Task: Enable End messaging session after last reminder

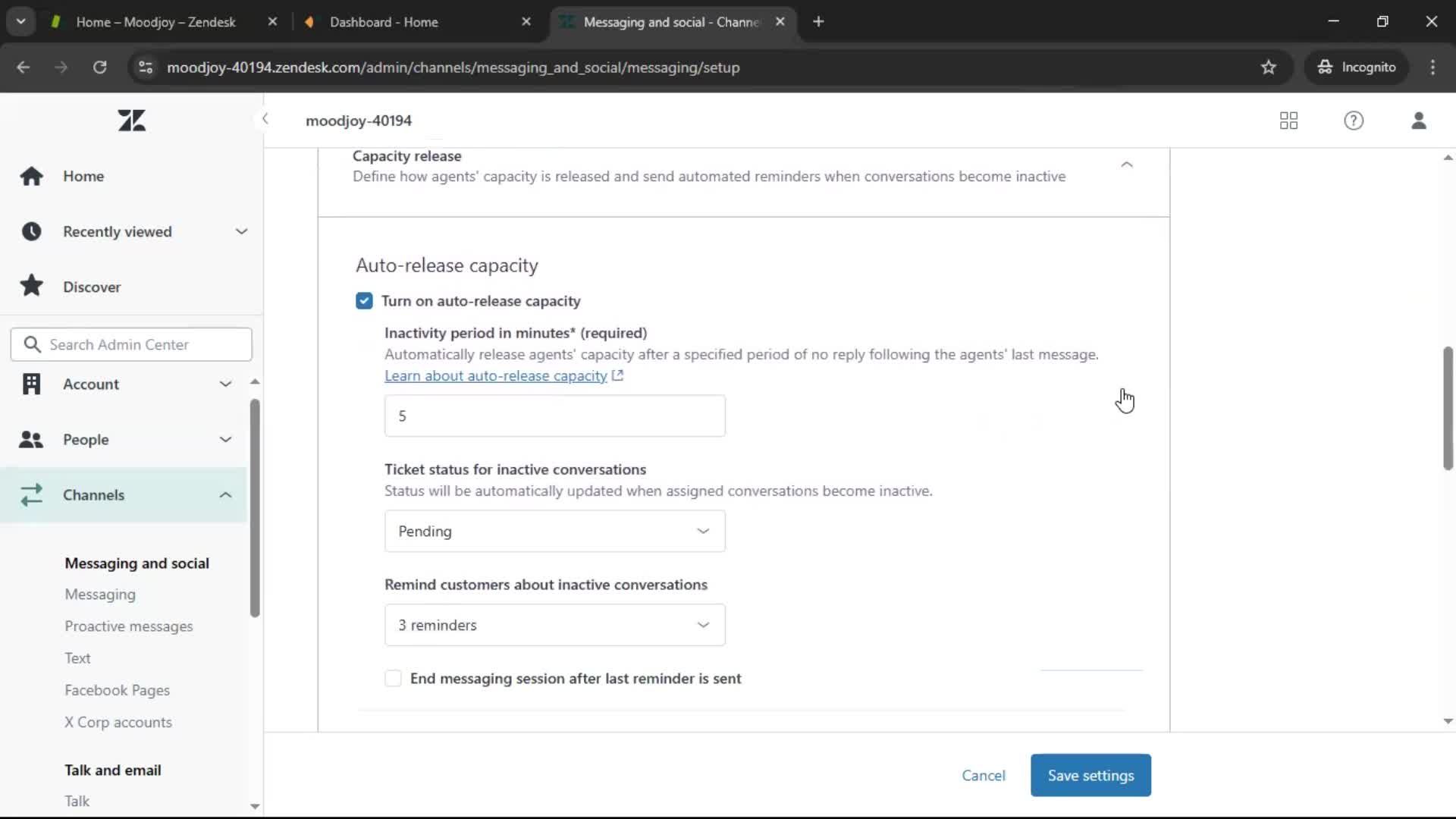Action: [x=393, y=679]
